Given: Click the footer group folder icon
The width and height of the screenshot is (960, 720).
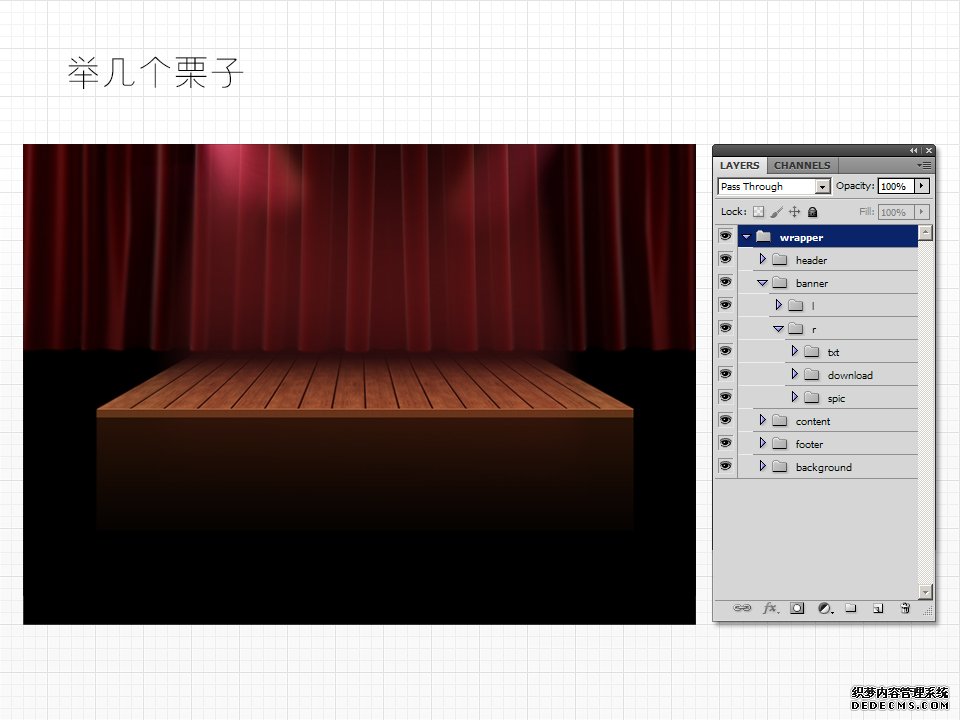Looking at the screenshot, I should pos(779,443).
